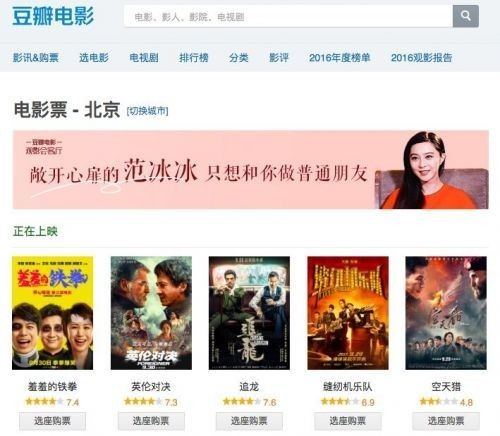
Task: Open the 豆瓣电影 logo home link
Action: 53,16
